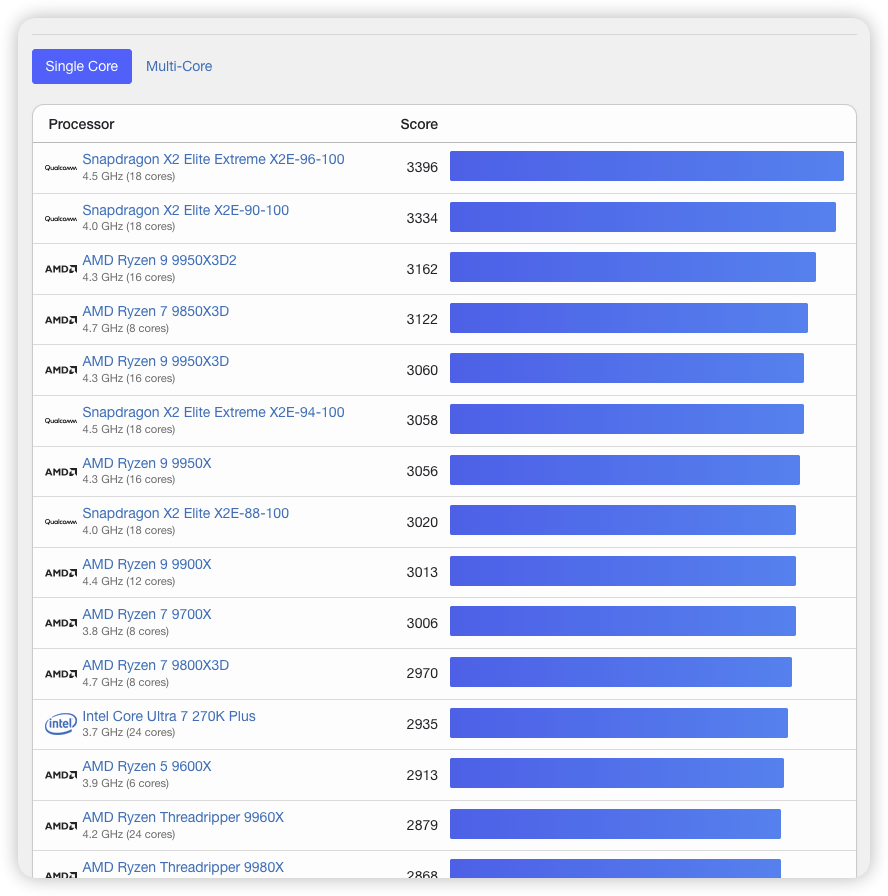Click AMD logo beside Ryzen 7 9850X3D

click(61, 319)
